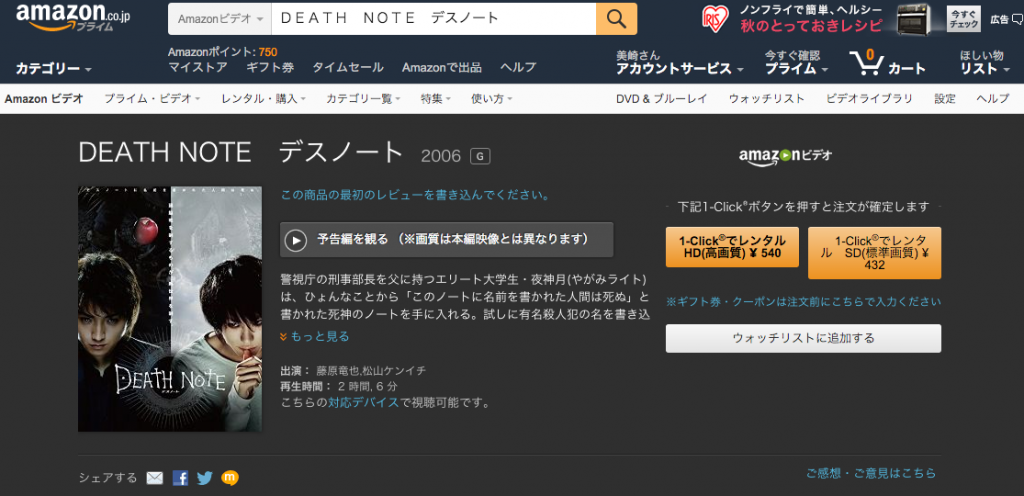This screenshot has height=496, width=1024.
Task: Share by email envelope icon
Action: point(155,478)
